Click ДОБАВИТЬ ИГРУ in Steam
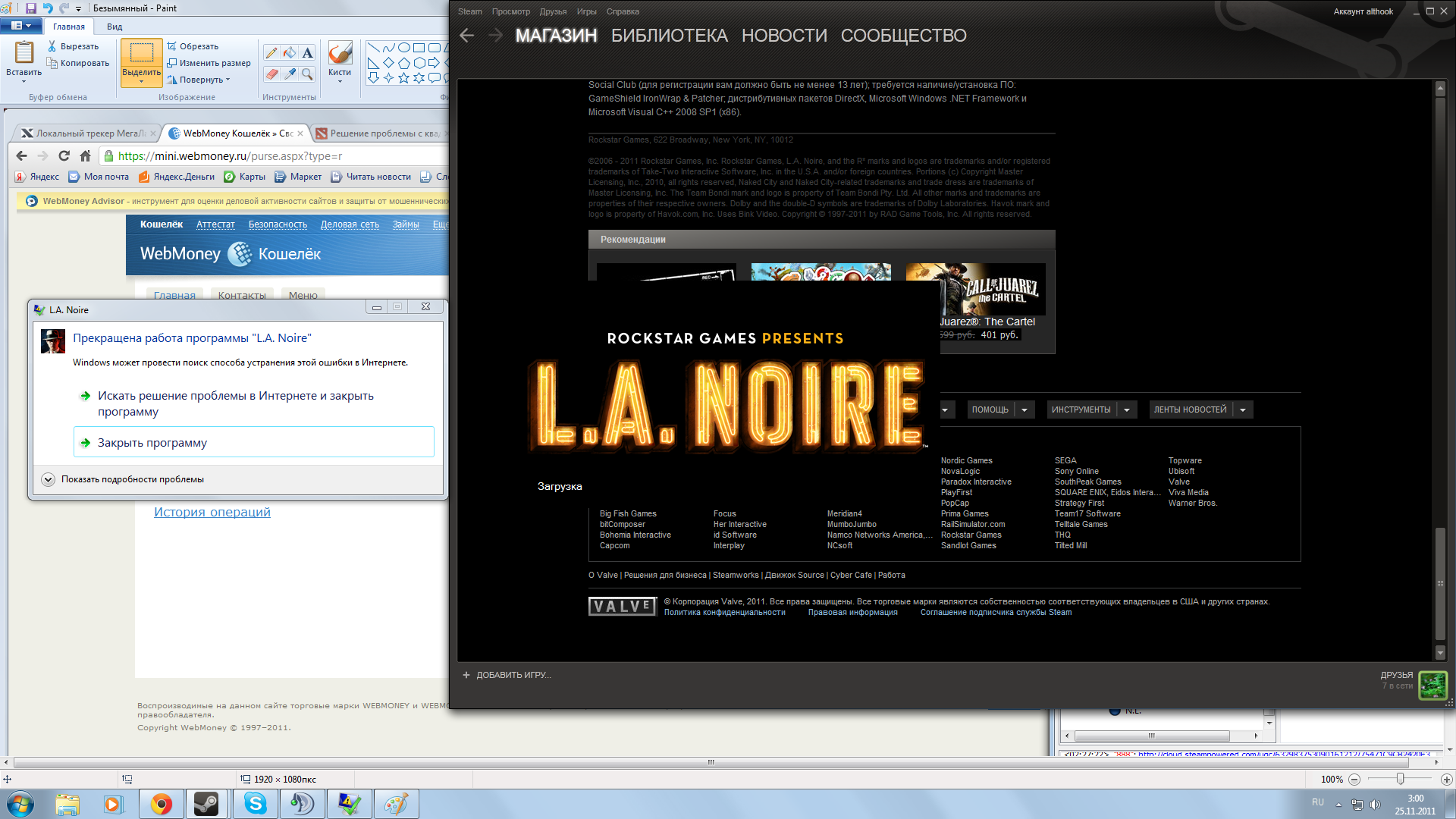 tap(507, 675)
